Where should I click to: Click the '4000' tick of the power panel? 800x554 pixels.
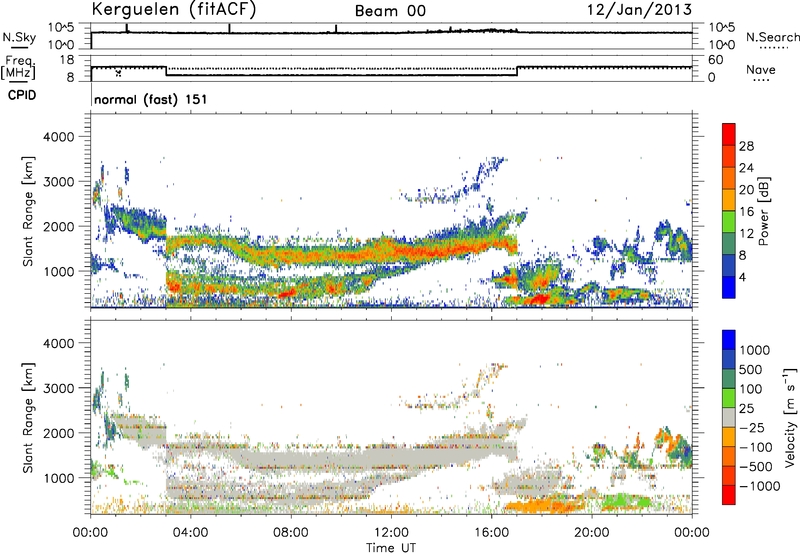58,137
